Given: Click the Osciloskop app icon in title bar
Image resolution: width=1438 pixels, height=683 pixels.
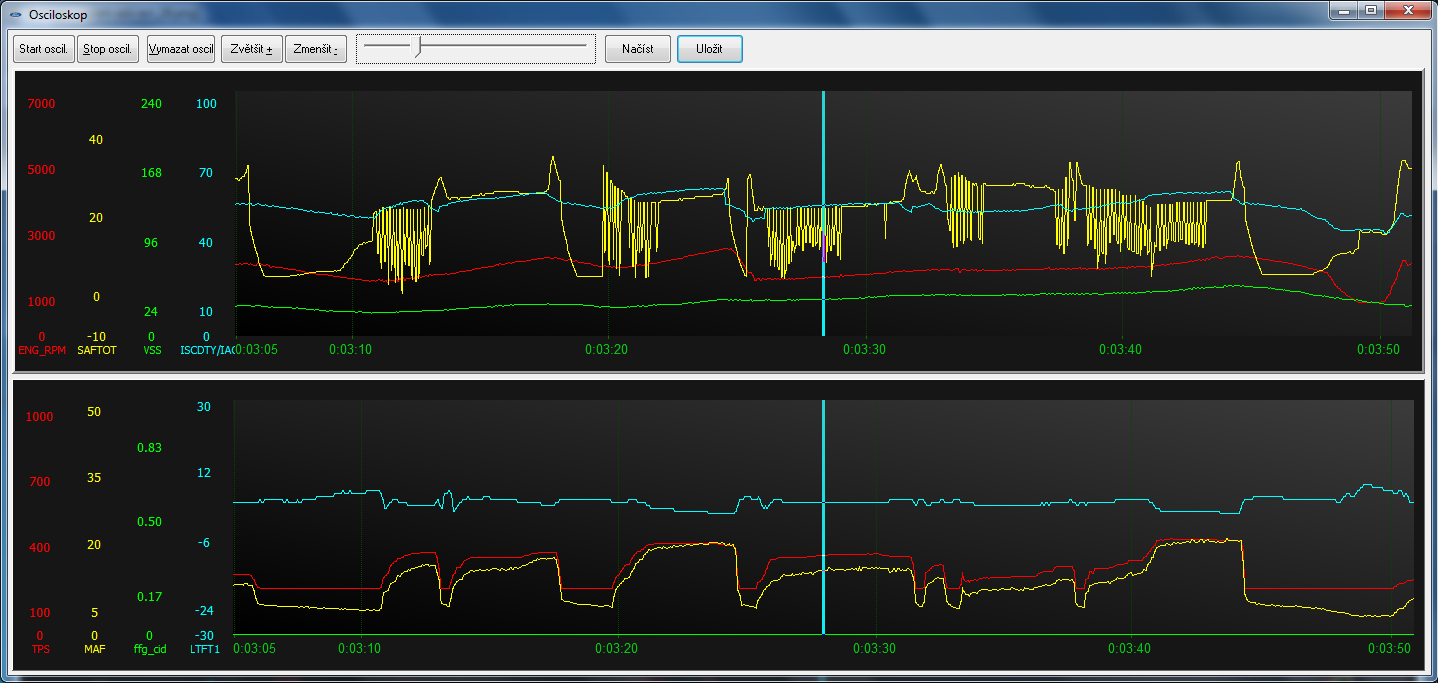Looking at the screenshot, I should 15,14.
